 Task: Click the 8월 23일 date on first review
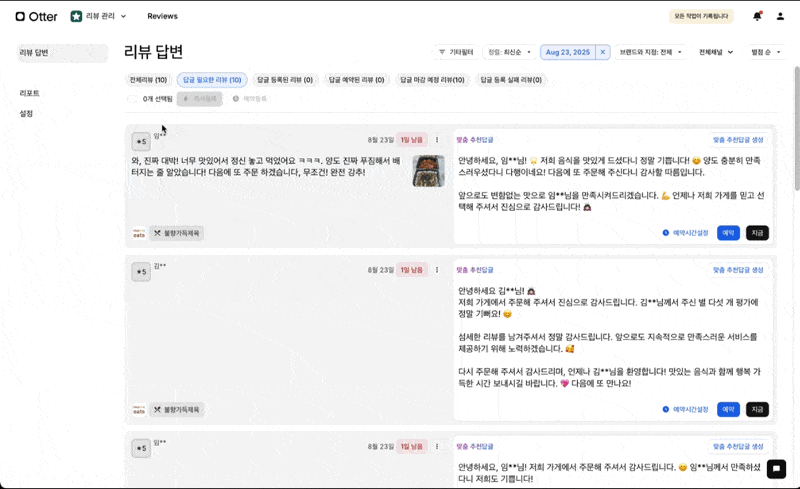click(x=381, y=140)
